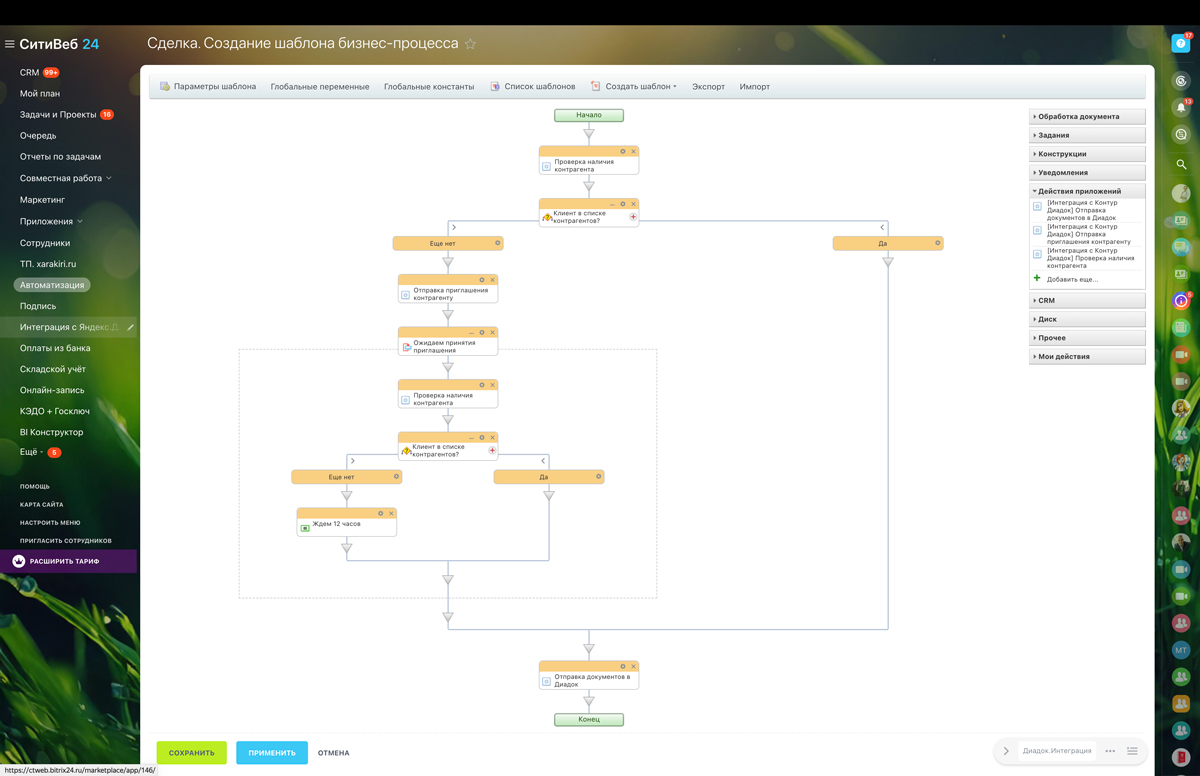Open 'Глобальные переменные' in the toolbar

pos(320,87)
